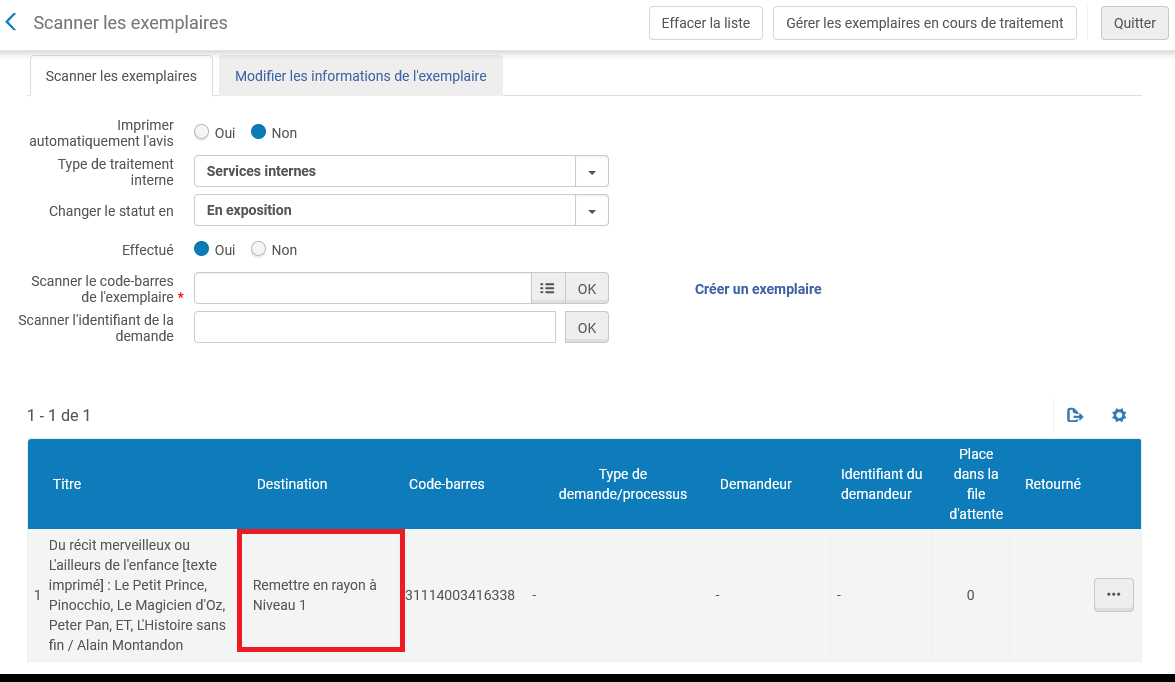Expand Type de traitement interne dropdown
This screenshot has height=682, width=1175.
click(591, 172)
